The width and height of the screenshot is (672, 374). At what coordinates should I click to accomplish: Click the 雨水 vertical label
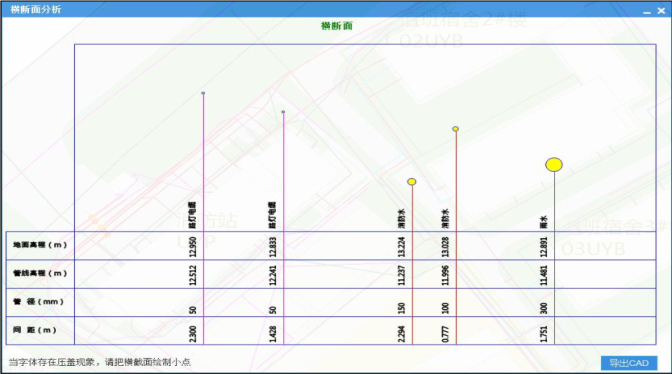[x=543, y=222]
